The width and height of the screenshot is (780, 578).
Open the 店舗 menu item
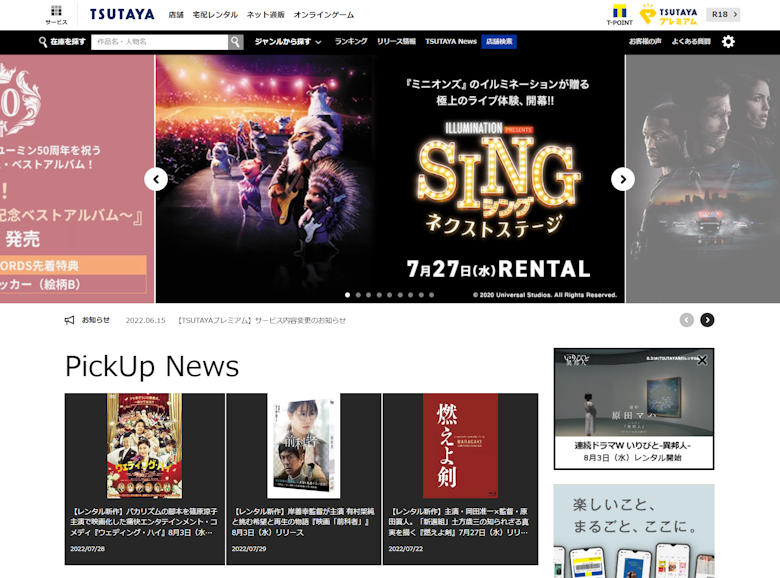(176, 15)
